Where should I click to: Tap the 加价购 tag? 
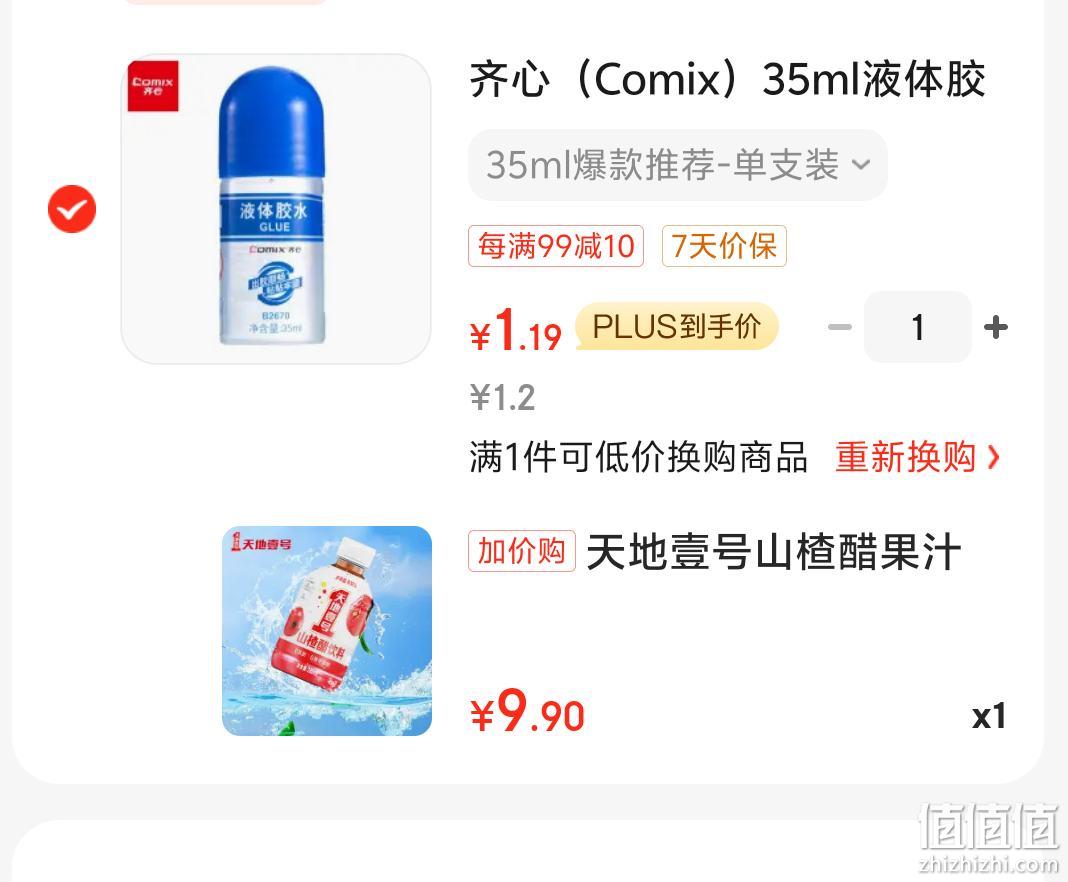click(522, 551)
